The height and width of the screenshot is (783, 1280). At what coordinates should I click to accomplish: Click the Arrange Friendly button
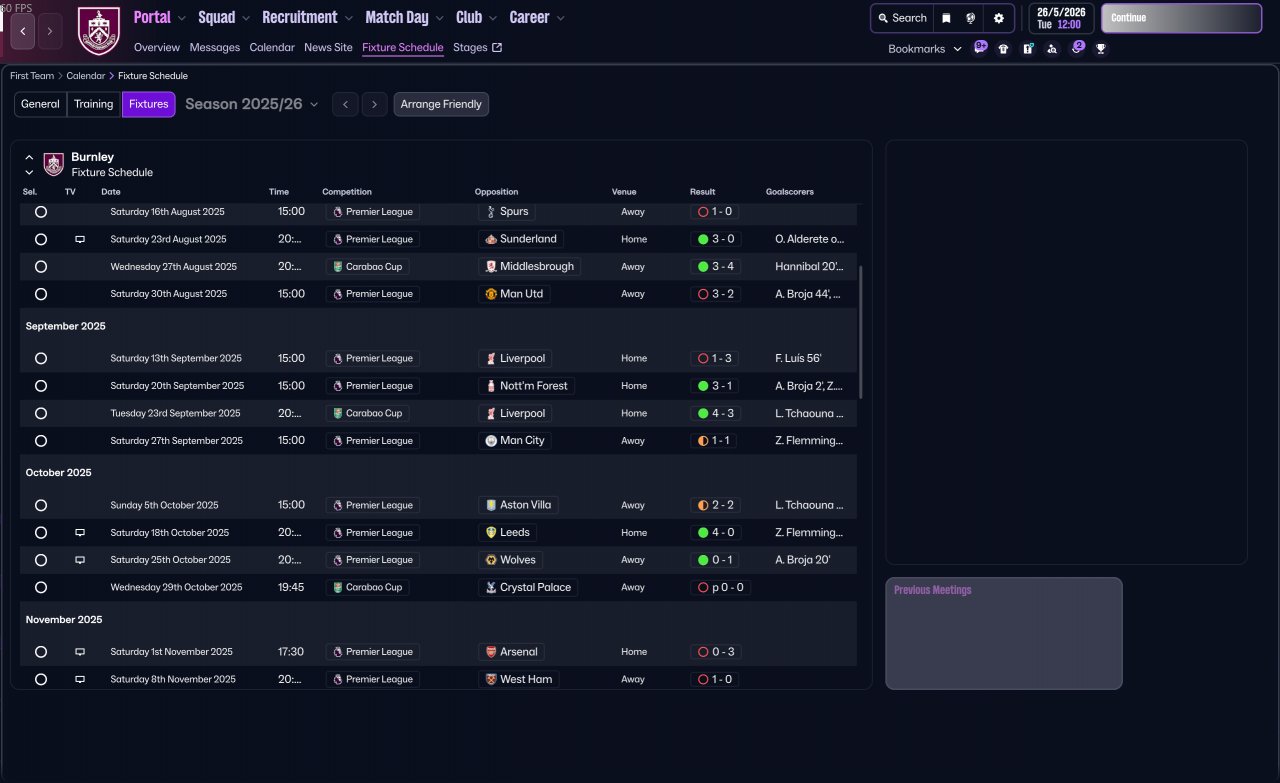point(441,104)
